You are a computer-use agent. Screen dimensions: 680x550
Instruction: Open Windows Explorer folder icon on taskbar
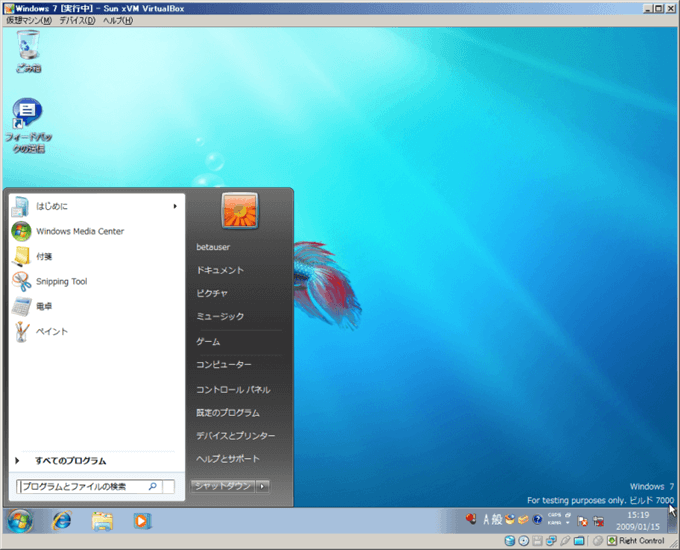102,520
